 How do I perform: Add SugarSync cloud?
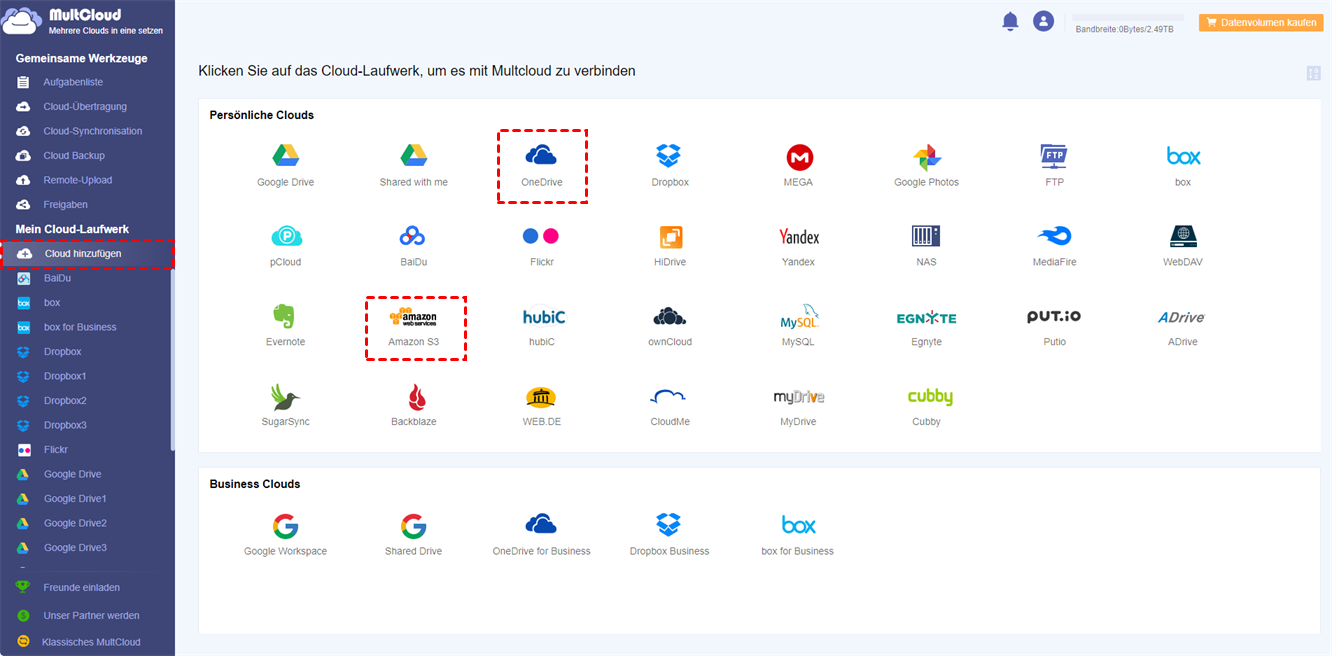tap(286, 397)
